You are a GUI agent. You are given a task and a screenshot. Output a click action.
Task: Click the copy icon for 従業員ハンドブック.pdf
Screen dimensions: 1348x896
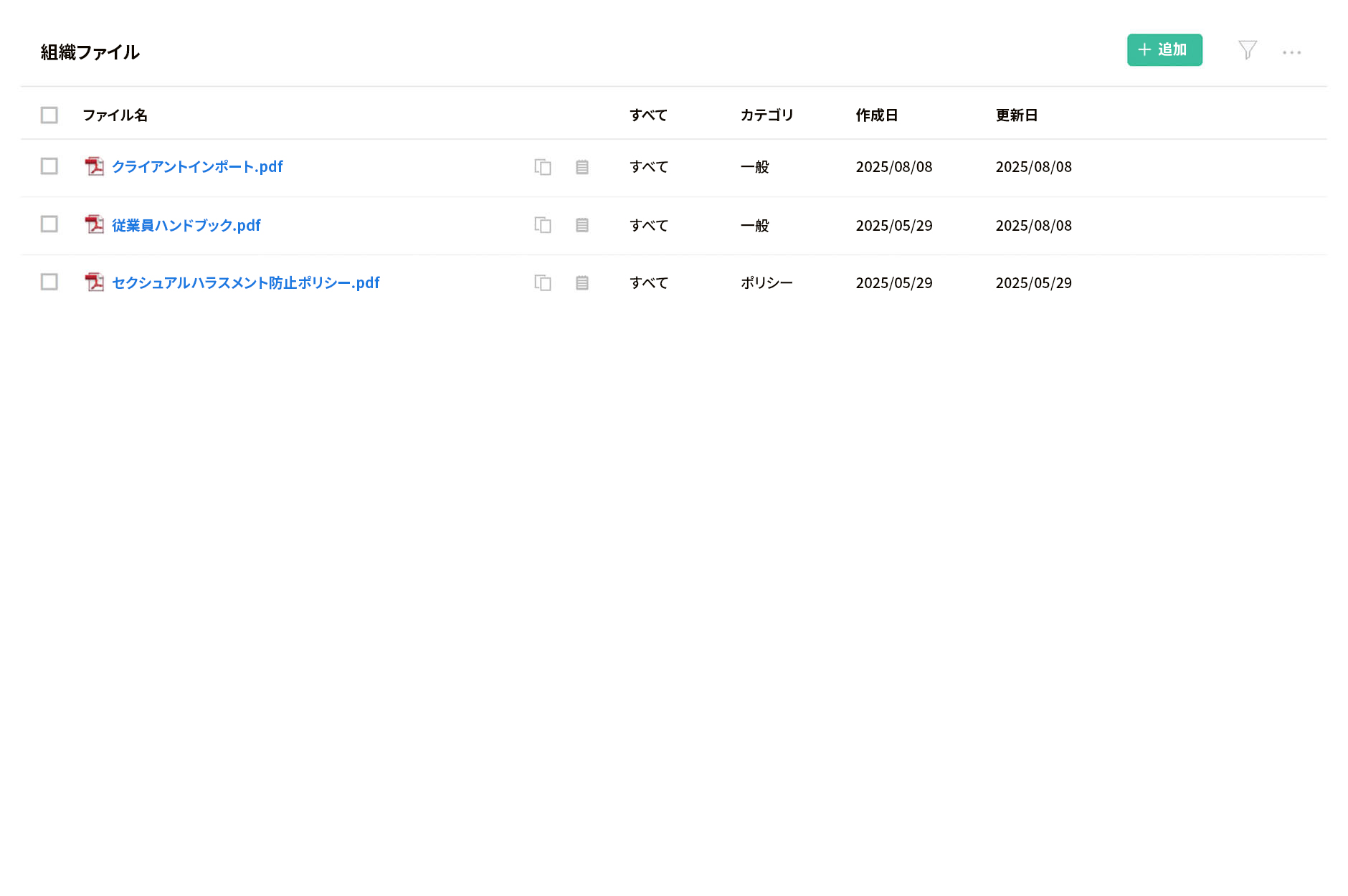click(x=543, y=225)
